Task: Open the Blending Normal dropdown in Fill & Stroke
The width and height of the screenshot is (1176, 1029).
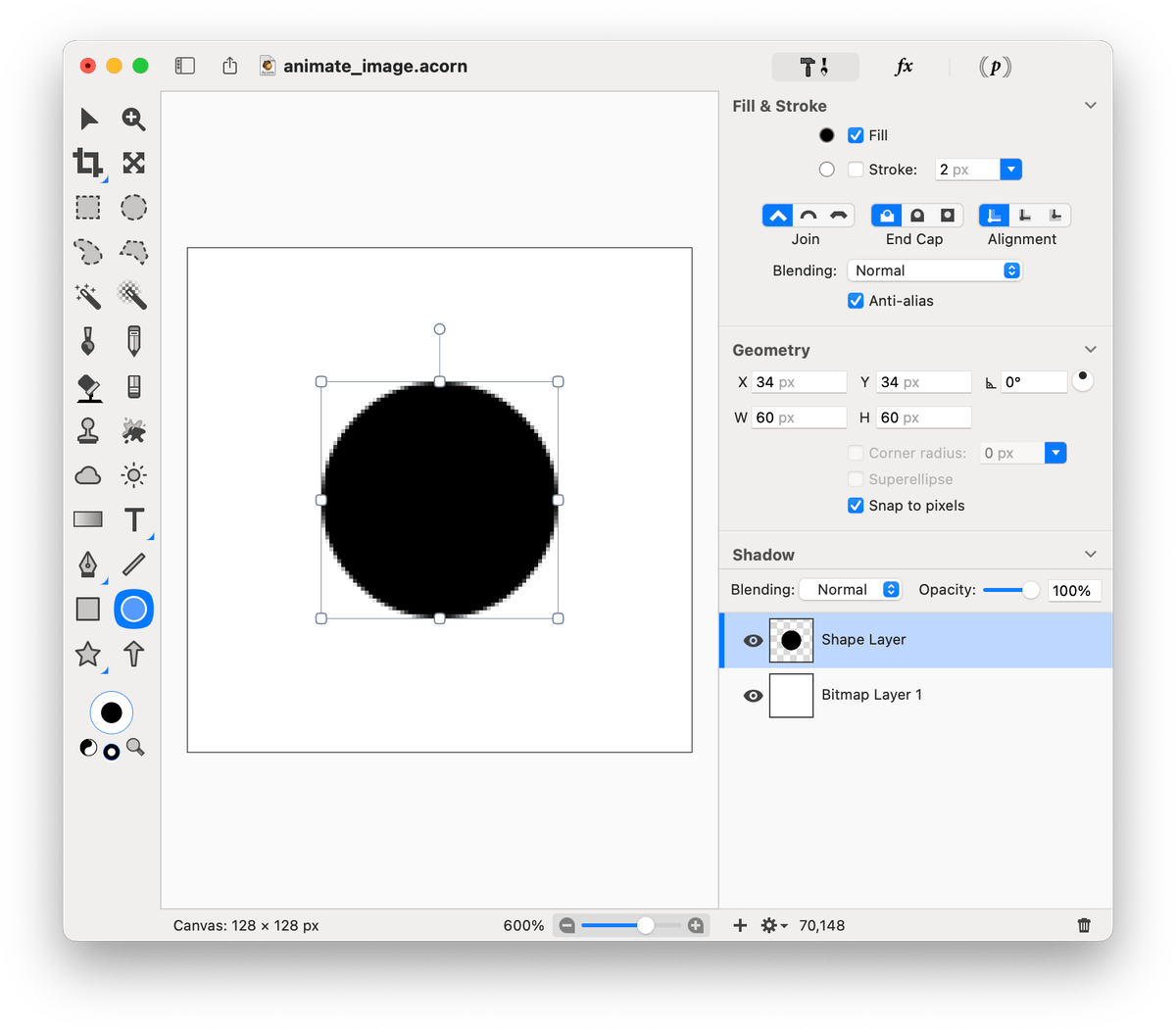Action: pyautogui.click(x=934, y=270)
